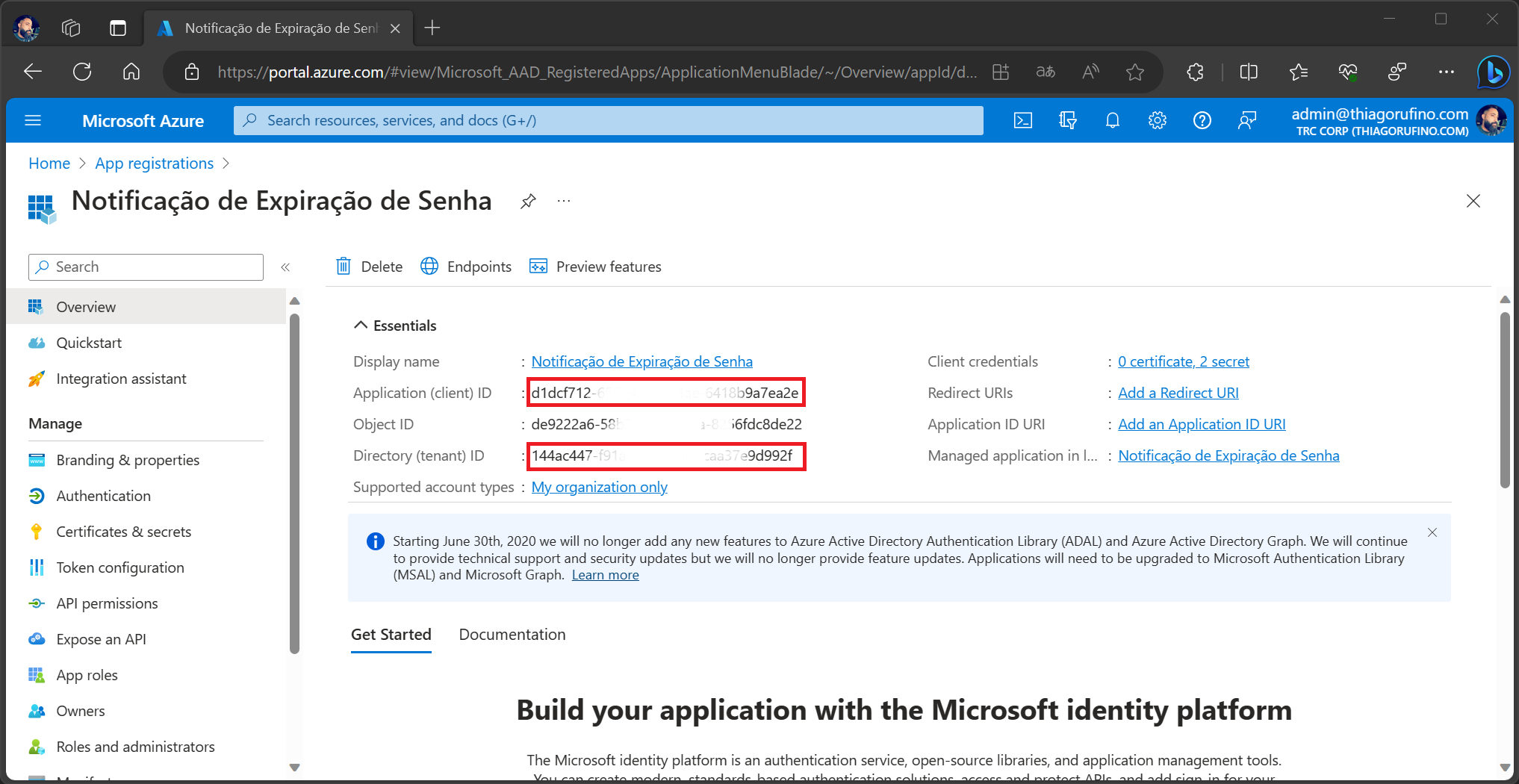Open the more options ellipsis beside the title
Screen dimensions: 1519x784
click(564, 201)
